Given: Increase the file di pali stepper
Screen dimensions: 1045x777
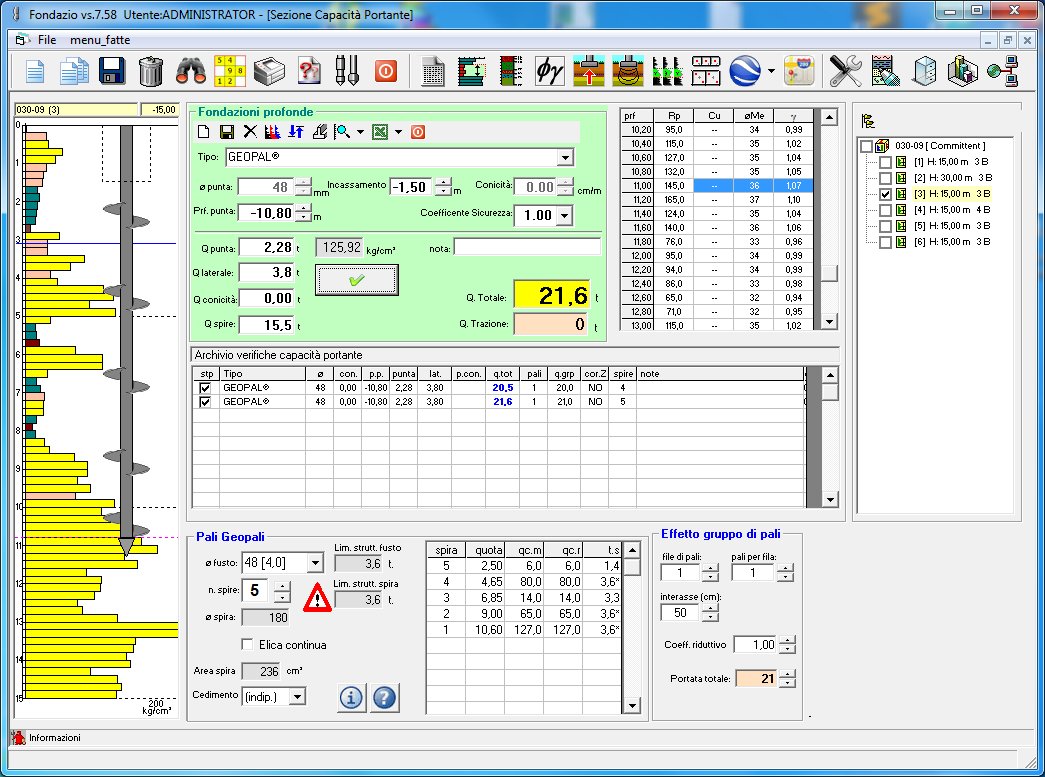Looking at the screenshot, I should coord(710,568).
